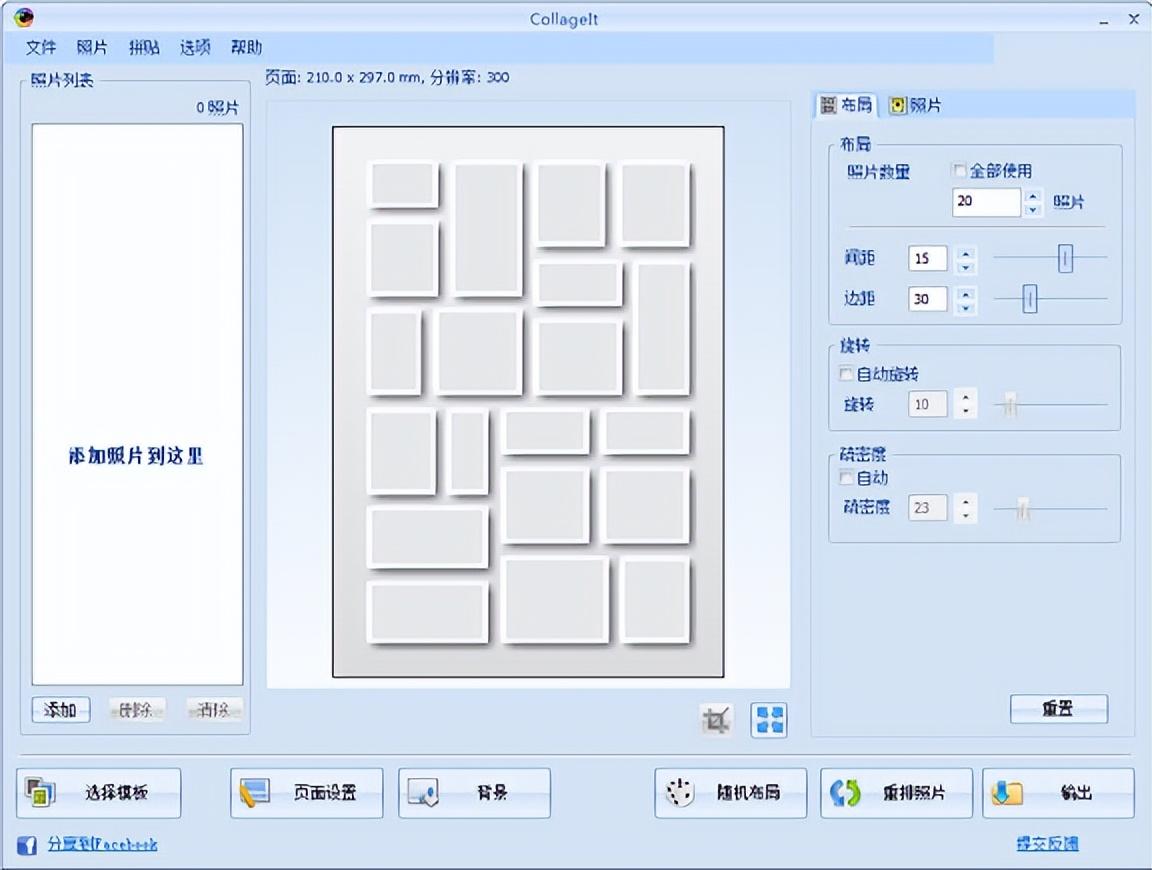Switch to the 照片 tab
Screen dimensions: 1152x870
915,105
